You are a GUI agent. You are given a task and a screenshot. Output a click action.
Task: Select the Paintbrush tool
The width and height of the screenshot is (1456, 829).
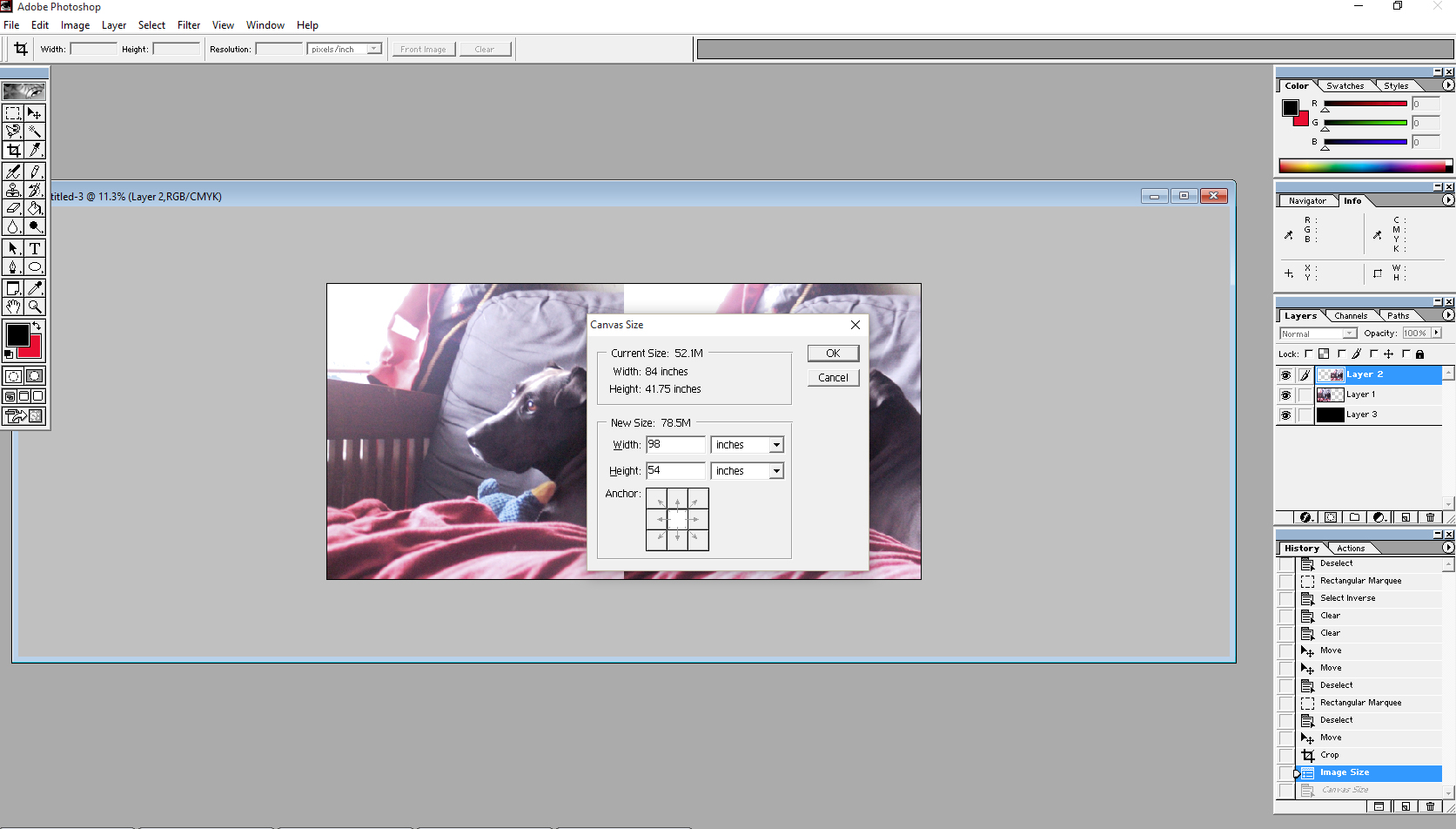coord(13,172)
